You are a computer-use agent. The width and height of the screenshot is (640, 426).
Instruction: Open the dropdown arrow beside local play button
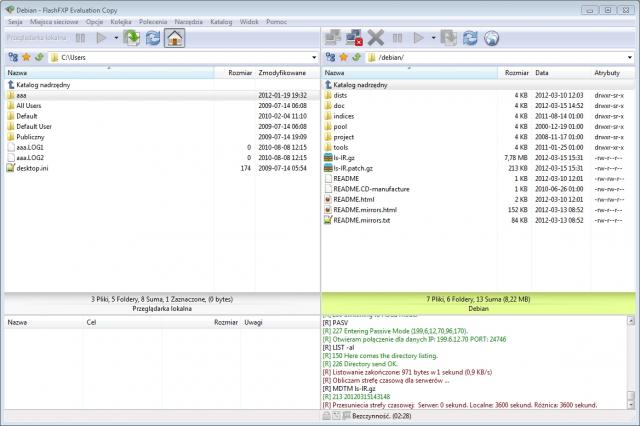coord(114,38)
